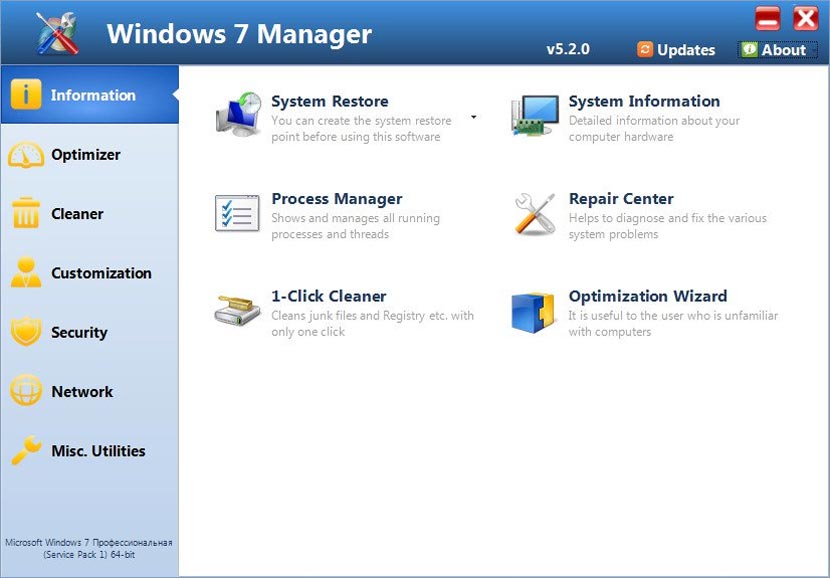Open the Optimization Wizard box icon
Image resolution: width=830 pixels, height=578 pixels.
(x=533, y=307)
